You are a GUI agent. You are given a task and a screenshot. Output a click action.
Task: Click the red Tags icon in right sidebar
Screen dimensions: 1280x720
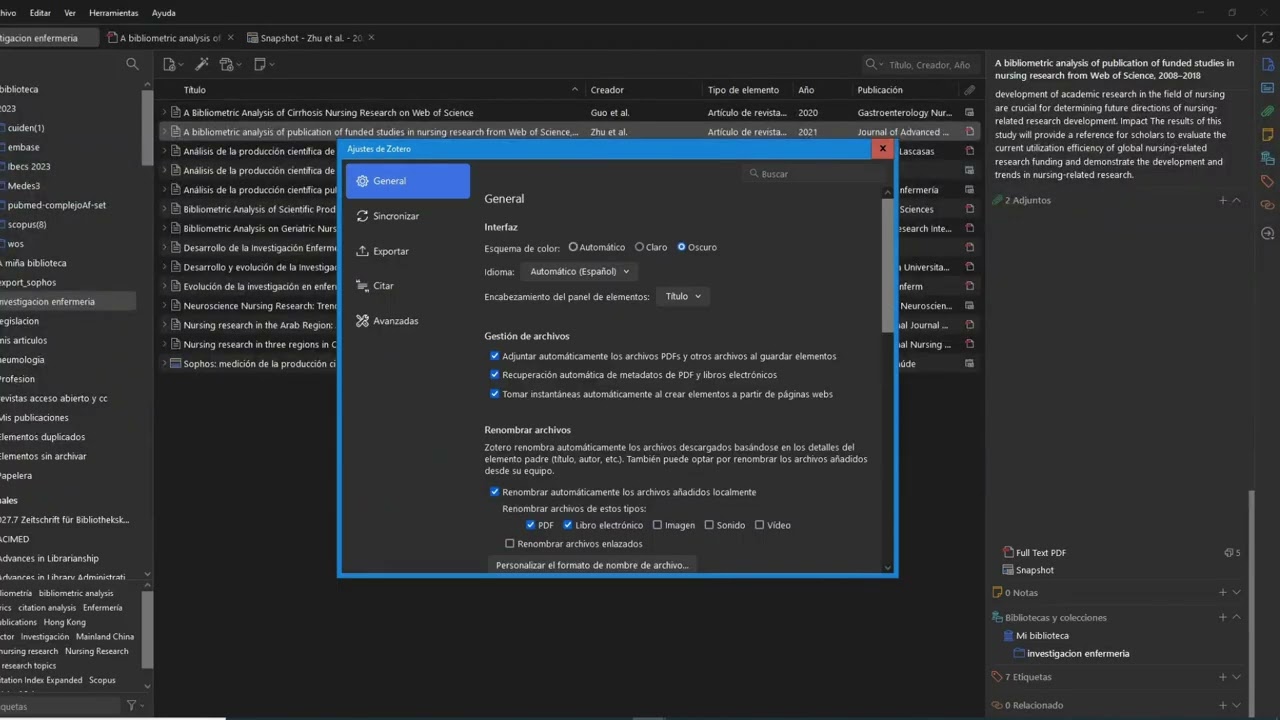1267,181
